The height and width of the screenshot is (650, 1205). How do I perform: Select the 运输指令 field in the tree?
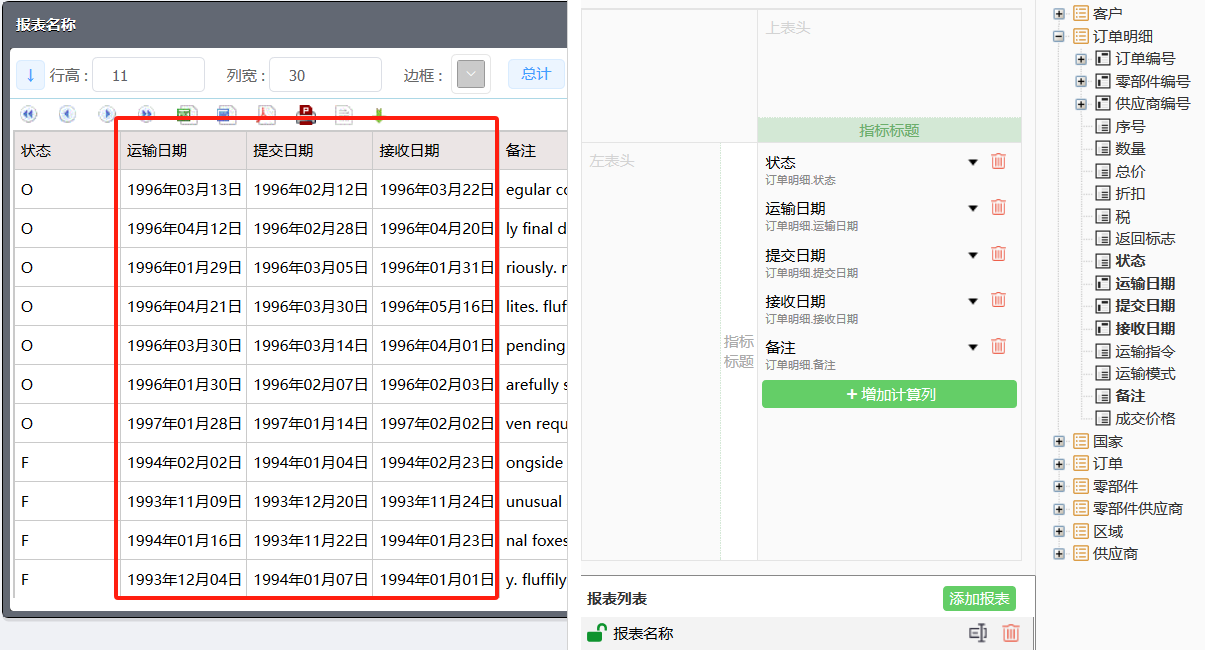click(x=1145, y=351)
